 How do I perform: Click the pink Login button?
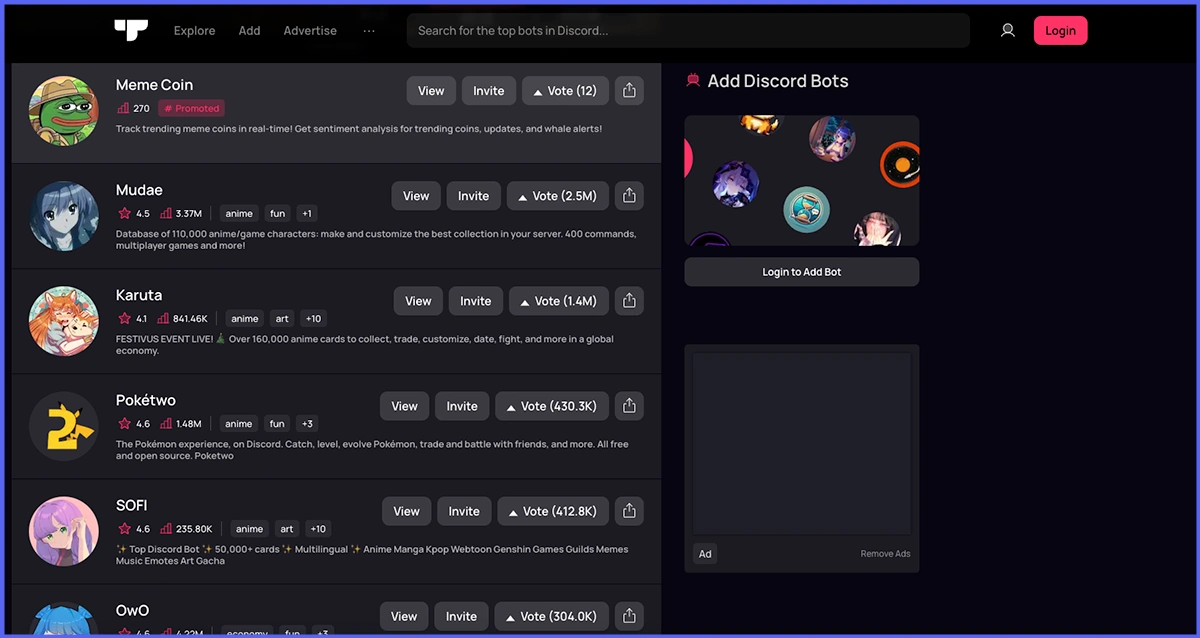coord(1060,31)
